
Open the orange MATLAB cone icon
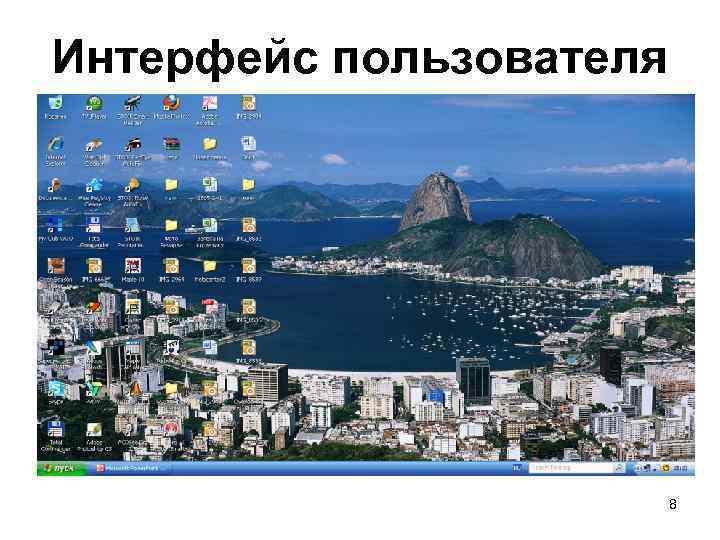tap(134, 389)
